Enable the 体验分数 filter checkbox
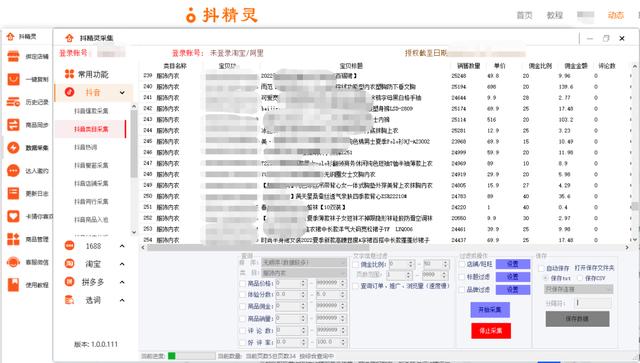640x363 pixels. tap(242, 295)
